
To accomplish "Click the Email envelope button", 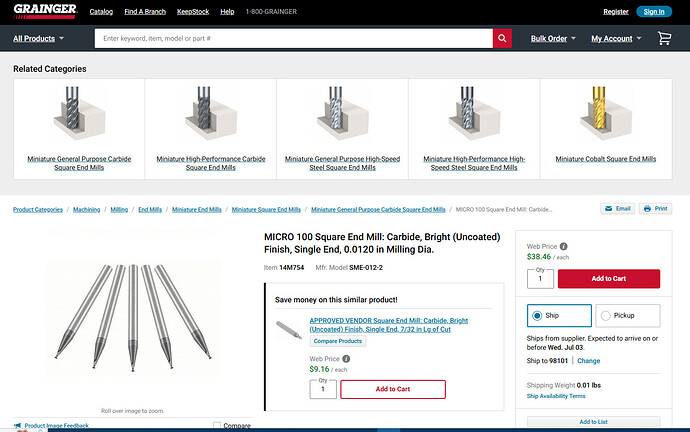I will tap(617, 209).
